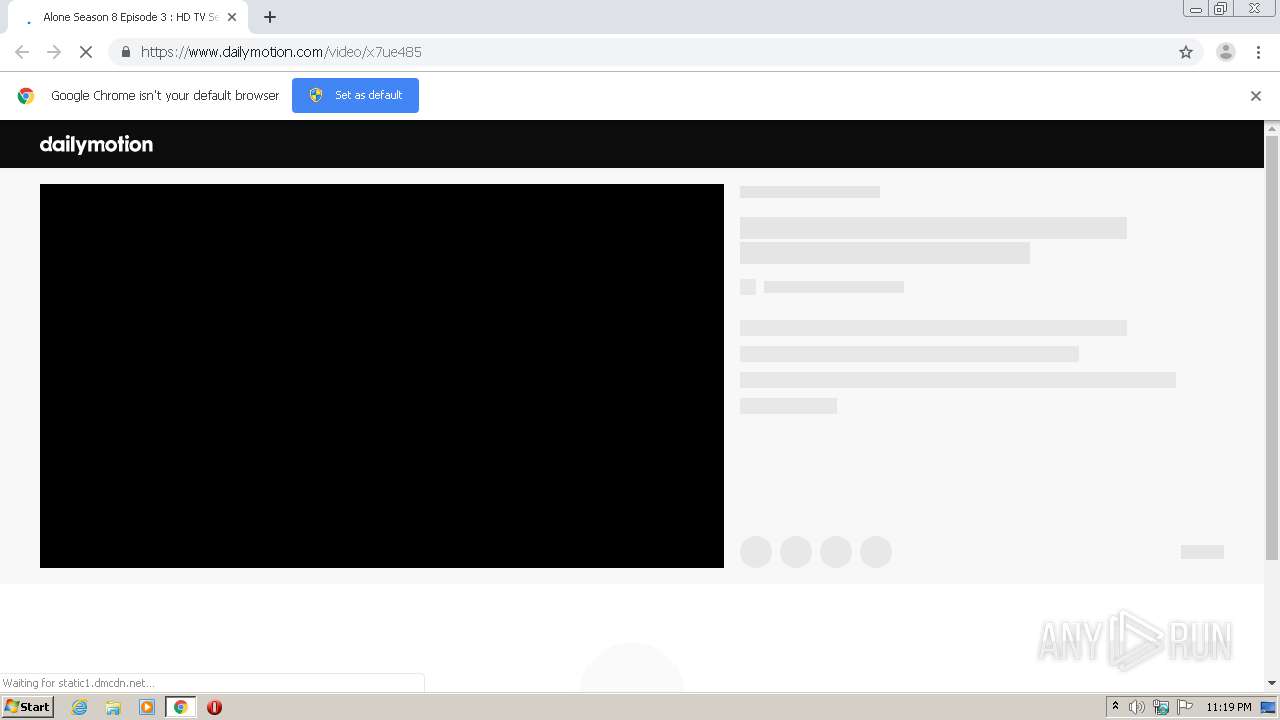This screenshot has height=720, width=1280.
Task: Open the Windows Start menu
Action: tap(28, 707)
